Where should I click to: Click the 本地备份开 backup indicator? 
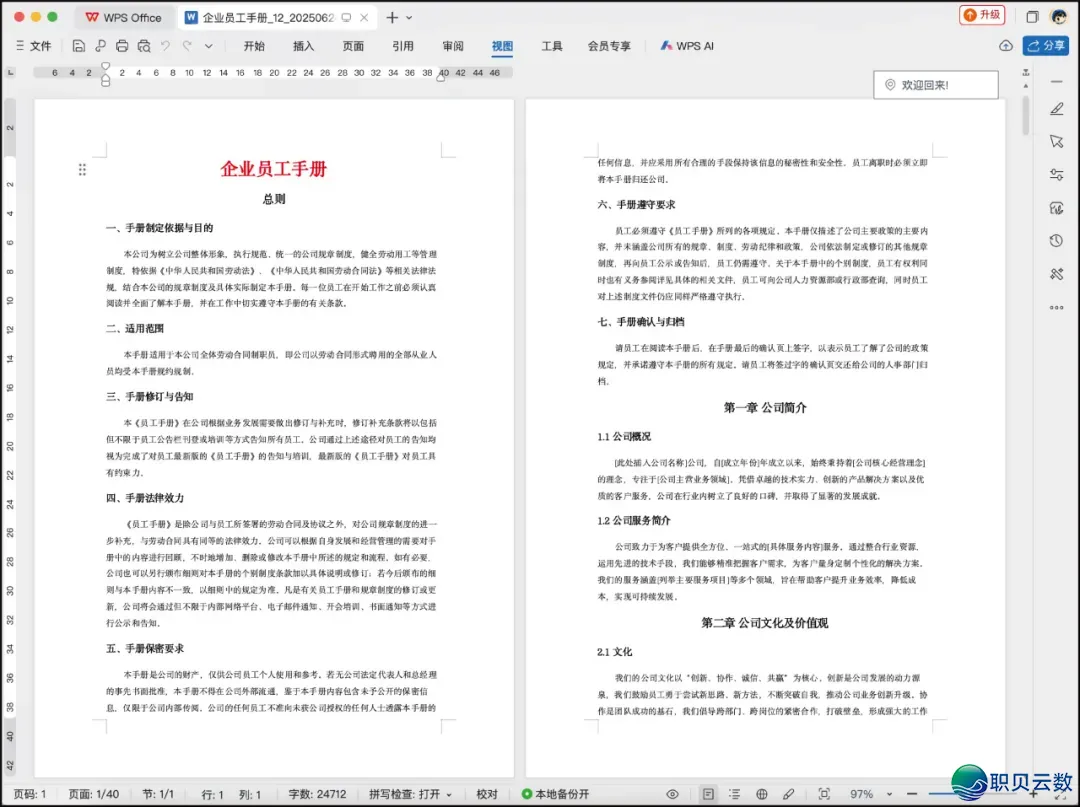click(x=555, y=794)
